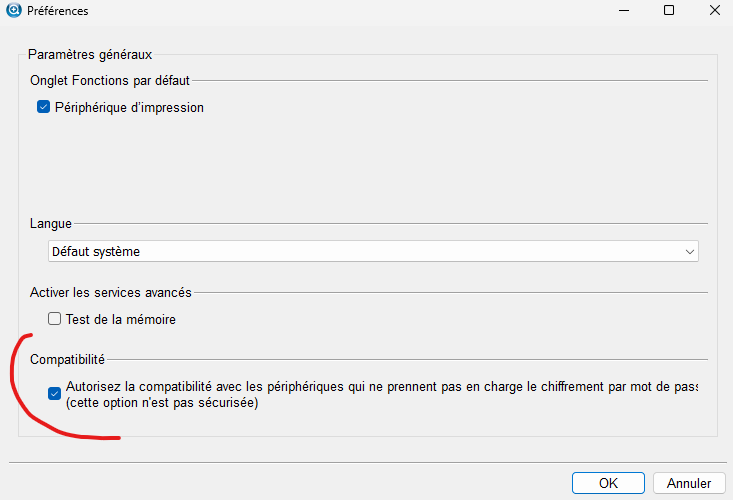Viewport: 733px width, 500px height.
Task: Maximize the Préférences window
Action: click(x=669, y=12)
